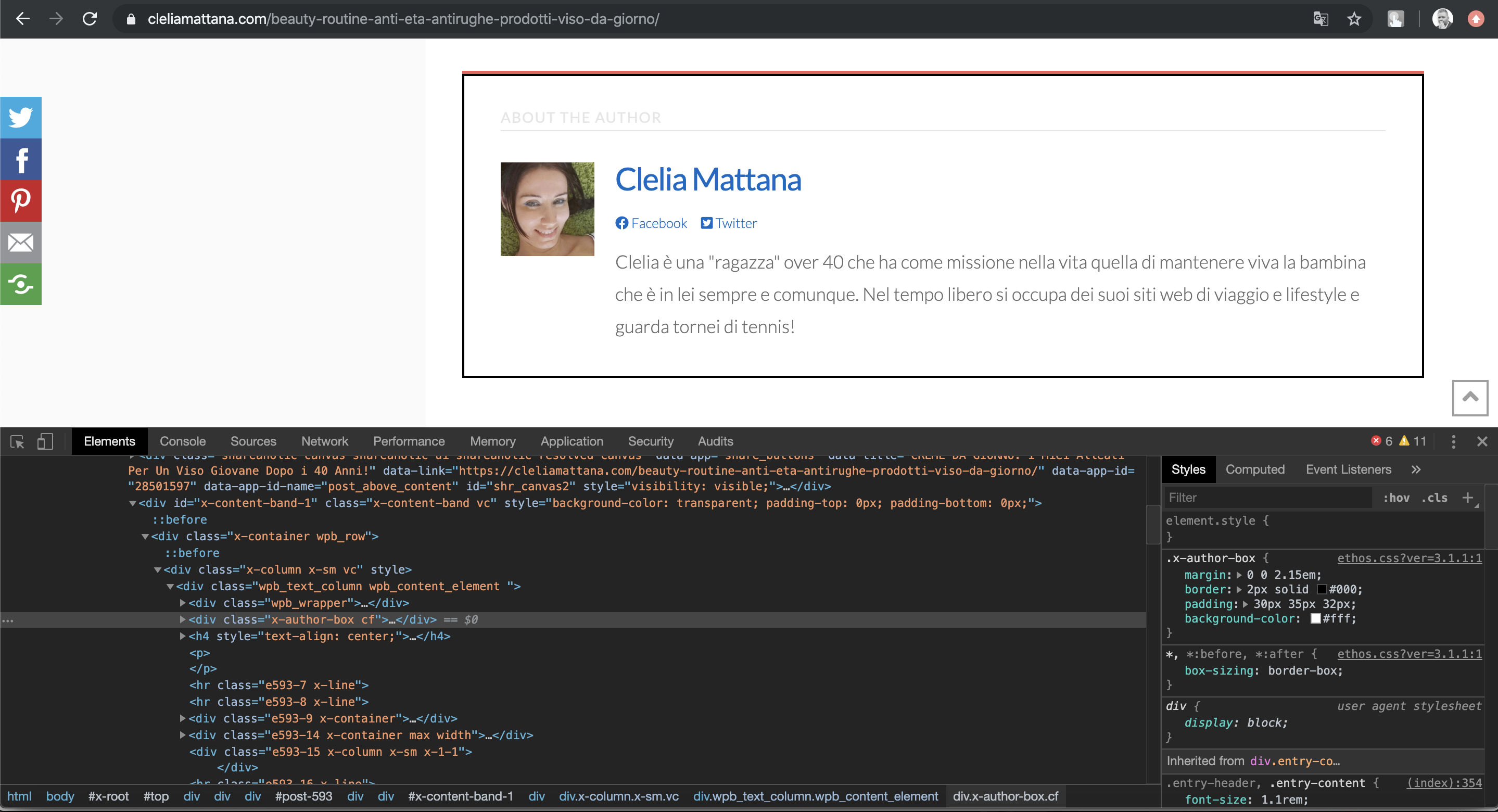Expand the x-author-box cf div node
Image resolution: width=1498 pixels, height=812 pixels.
(x=183, y=619)
